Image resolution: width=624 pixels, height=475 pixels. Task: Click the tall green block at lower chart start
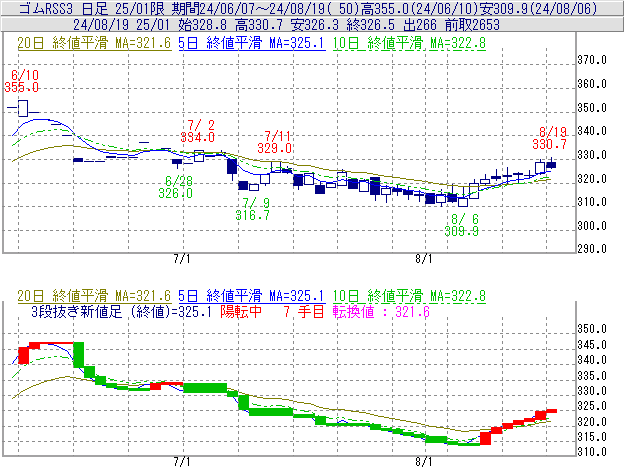[79, 354]
